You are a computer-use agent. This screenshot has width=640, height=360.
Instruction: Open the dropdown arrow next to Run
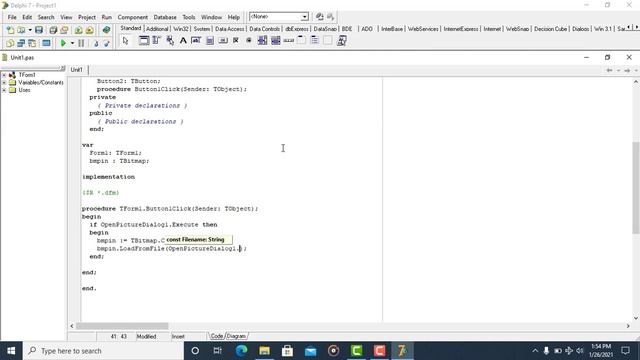(72, 43)
